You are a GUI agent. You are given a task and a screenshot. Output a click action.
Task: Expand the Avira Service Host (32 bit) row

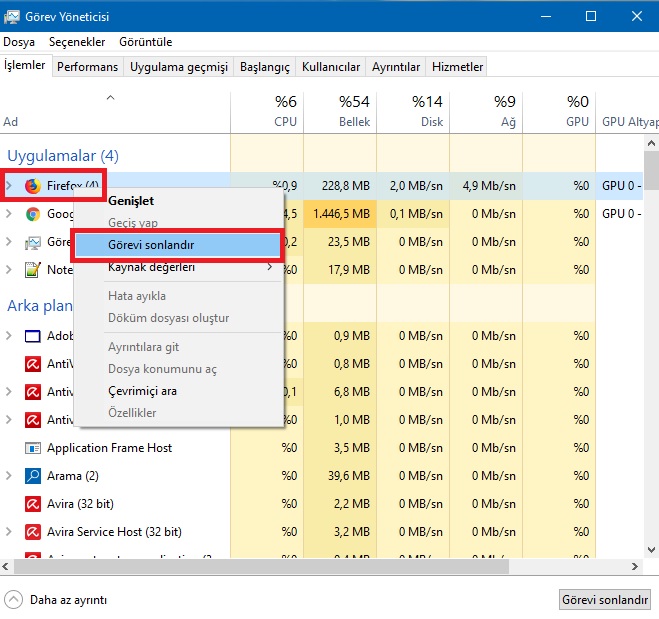(x=9, y=532)
